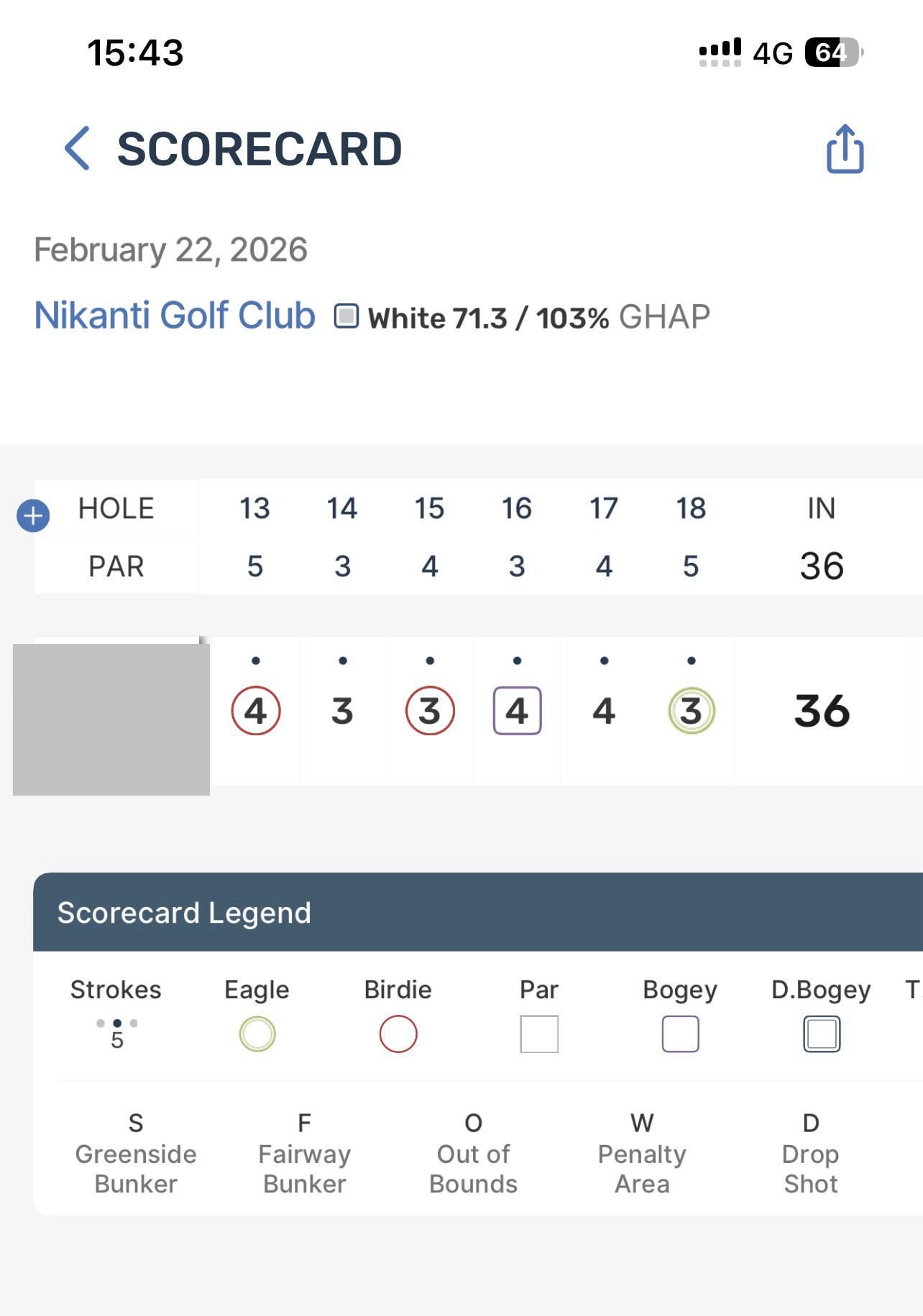This screenshot has width=923, height=1316.
Task: Tap the IN total score 36
Action: pyautogui.click(x=822, y=711)
